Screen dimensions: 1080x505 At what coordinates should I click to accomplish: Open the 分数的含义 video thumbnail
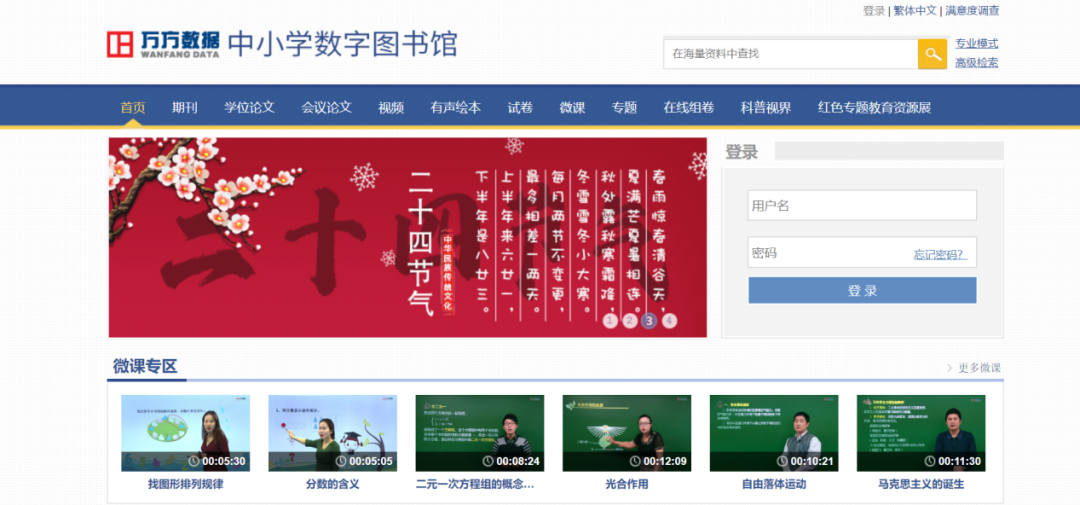333,433
